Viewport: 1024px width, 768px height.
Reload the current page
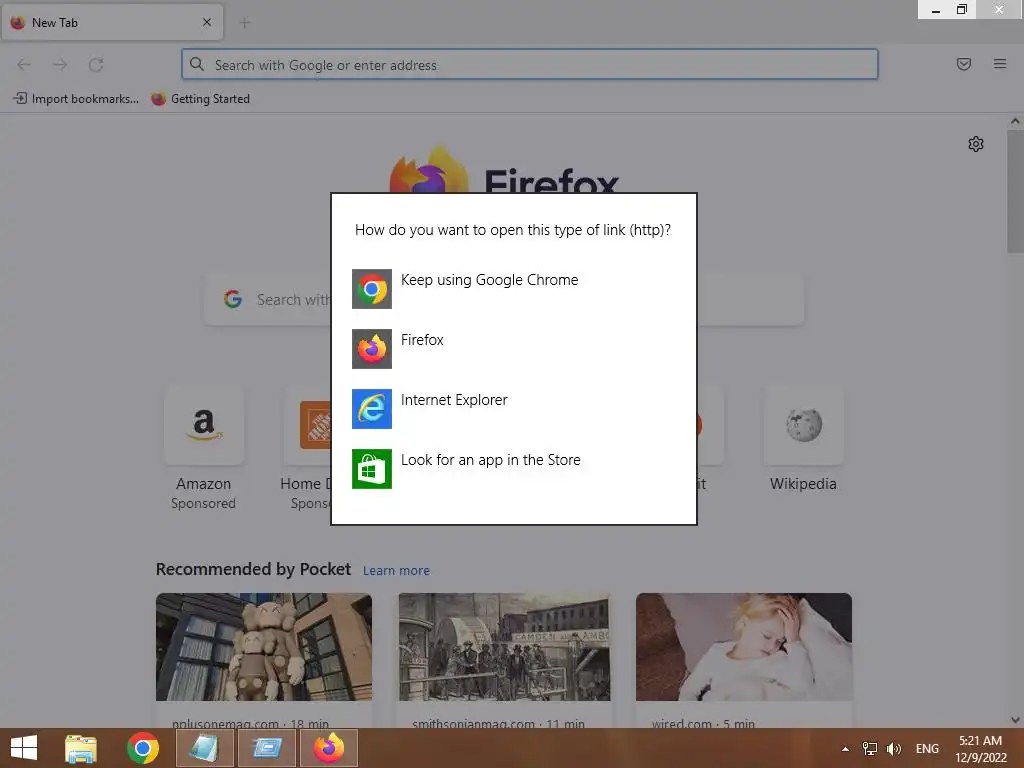click(96, 65)
